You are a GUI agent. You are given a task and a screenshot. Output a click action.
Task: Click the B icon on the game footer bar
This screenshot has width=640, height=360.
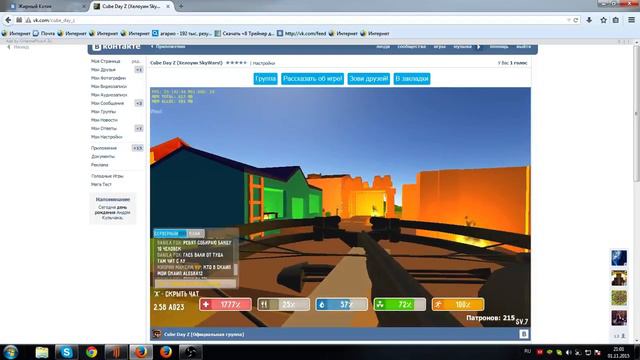pos(524,334)
